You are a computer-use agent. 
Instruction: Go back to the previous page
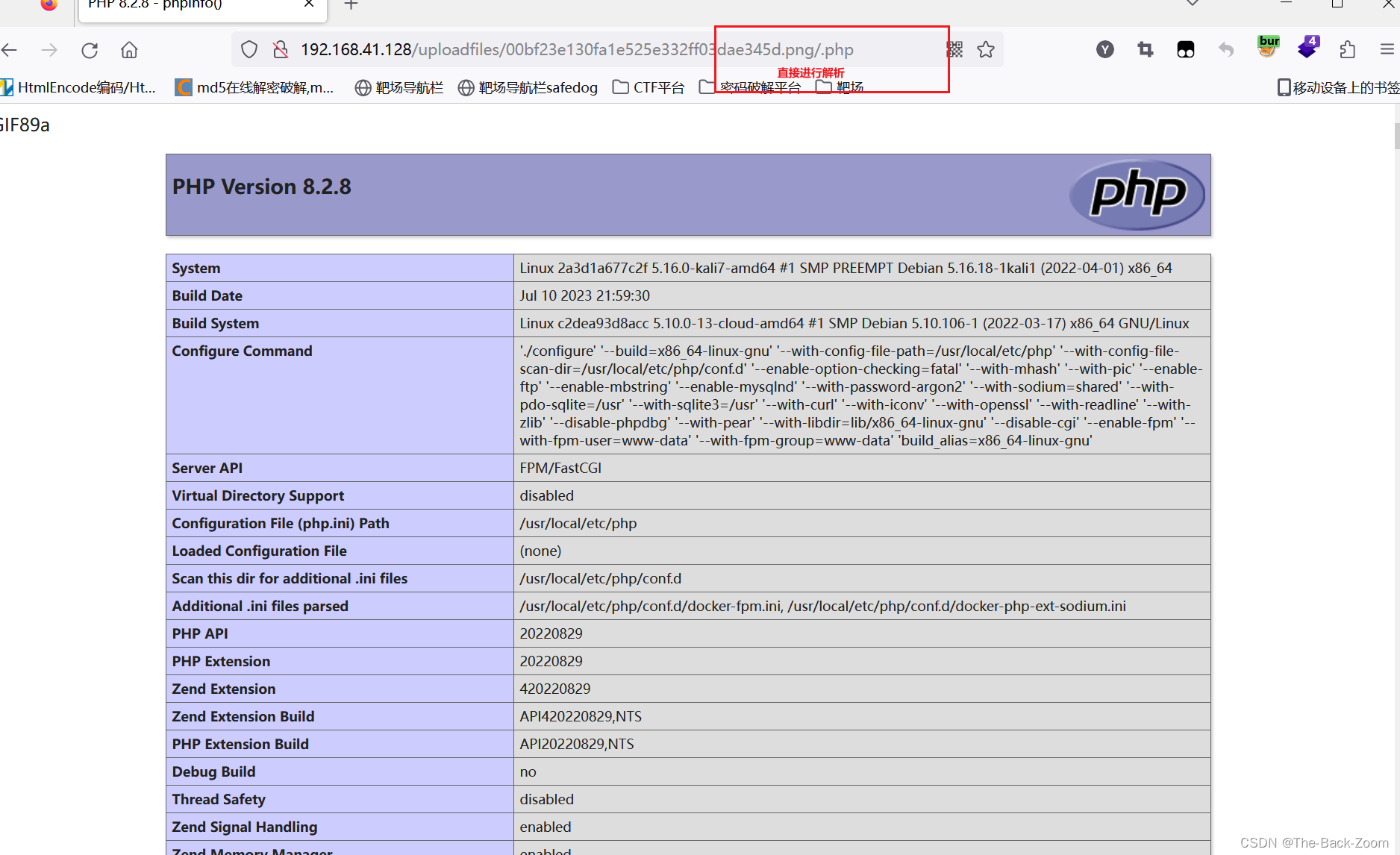[10, 50]
